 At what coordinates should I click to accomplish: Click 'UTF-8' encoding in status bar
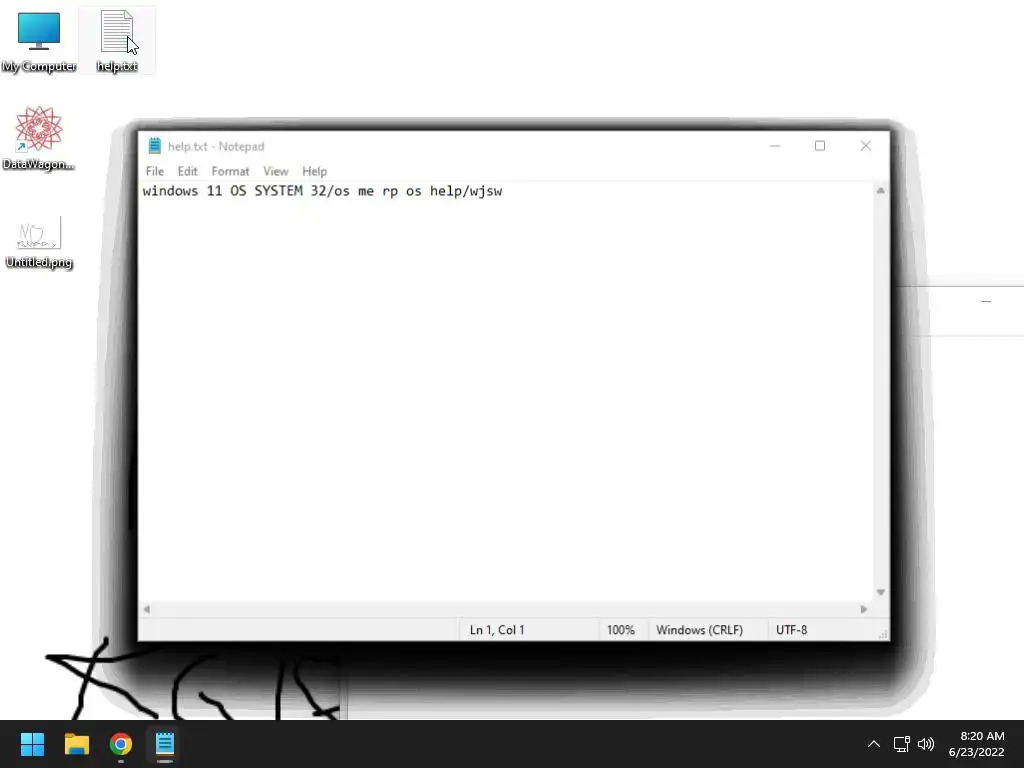click(x=792, y=630)
